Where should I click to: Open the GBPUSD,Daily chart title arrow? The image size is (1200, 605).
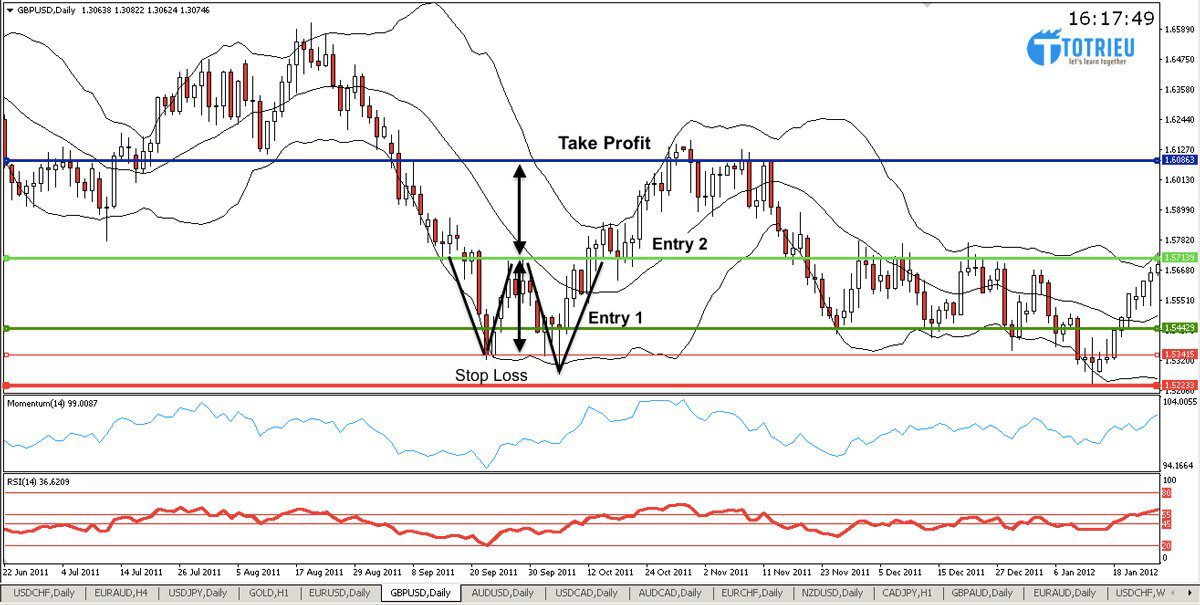tap(10, 9)
